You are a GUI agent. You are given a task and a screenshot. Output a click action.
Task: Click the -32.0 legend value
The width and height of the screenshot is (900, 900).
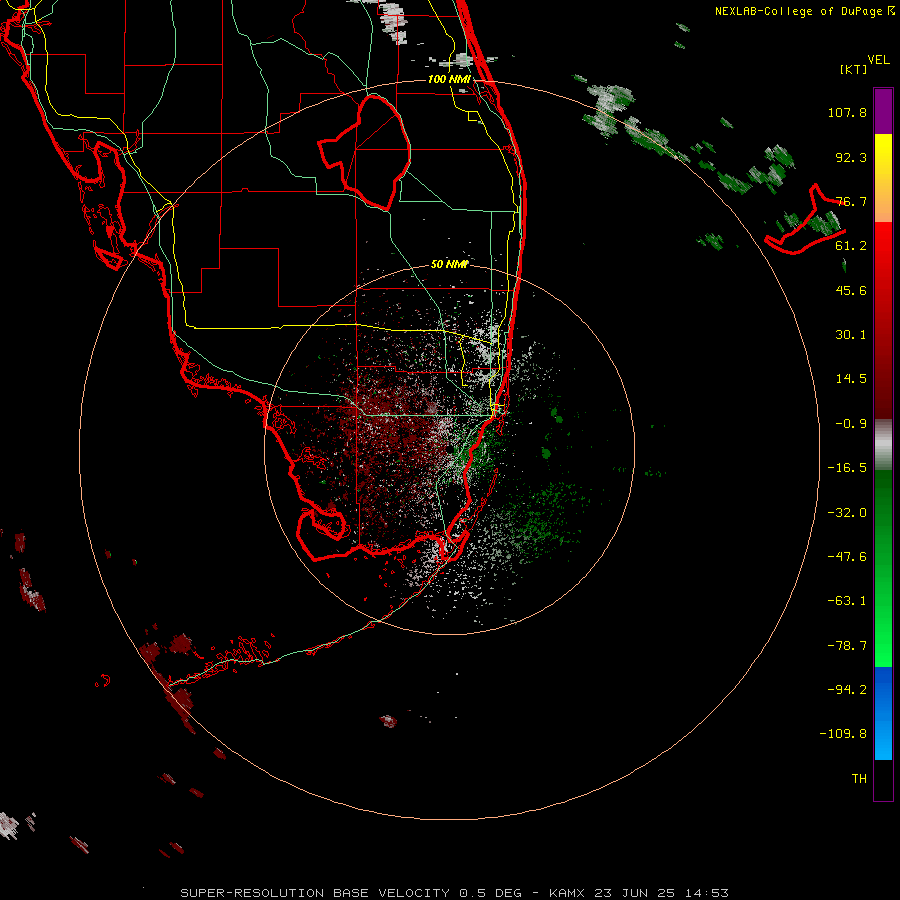tap(847, 513)
